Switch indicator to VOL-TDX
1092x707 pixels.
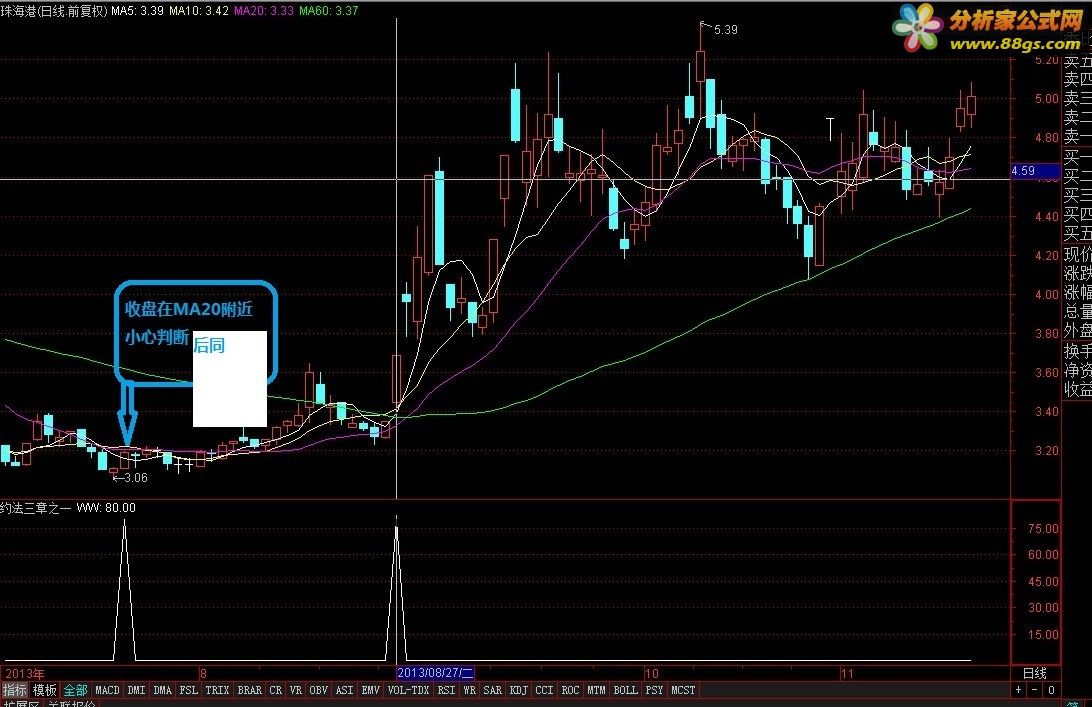(408, 690)
